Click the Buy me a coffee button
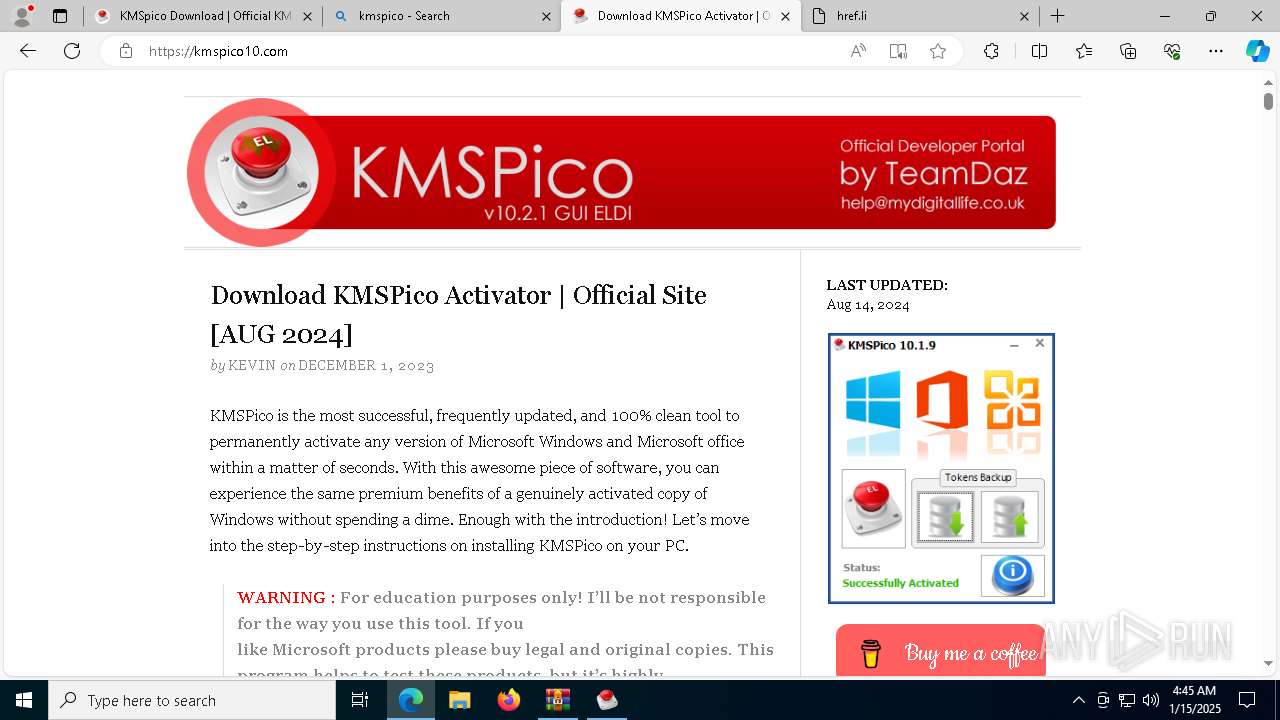1280x720 pixels. tap(940, 652)
